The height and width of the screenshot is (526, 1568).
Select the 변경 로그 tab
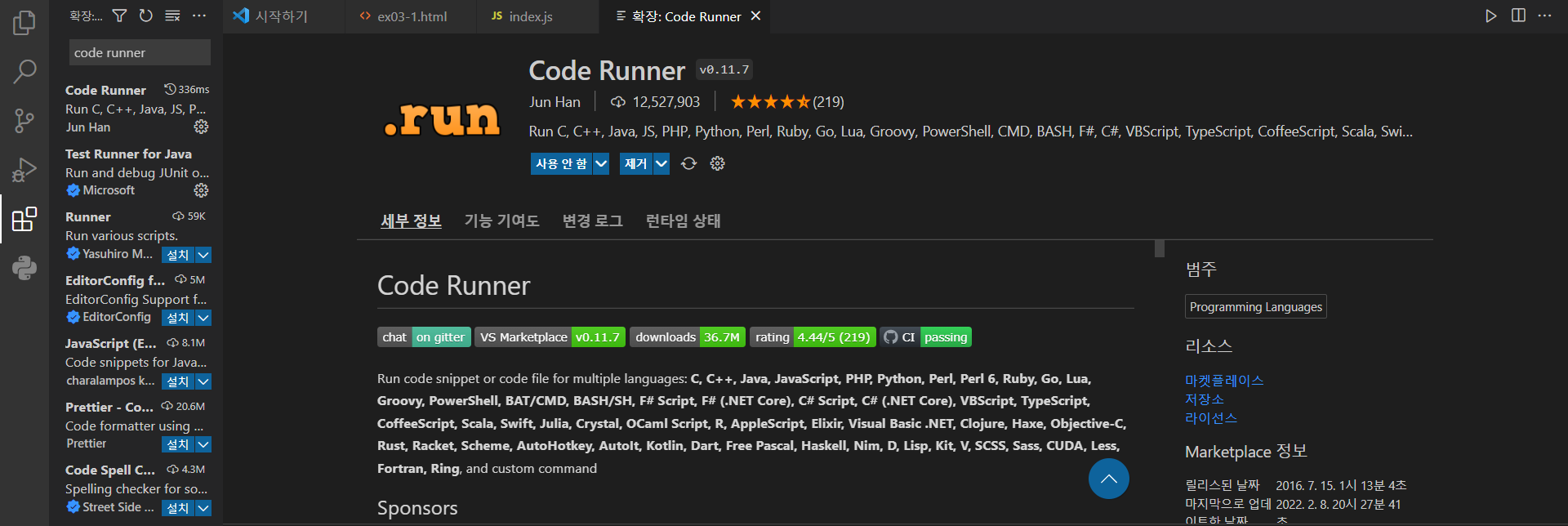592,221
